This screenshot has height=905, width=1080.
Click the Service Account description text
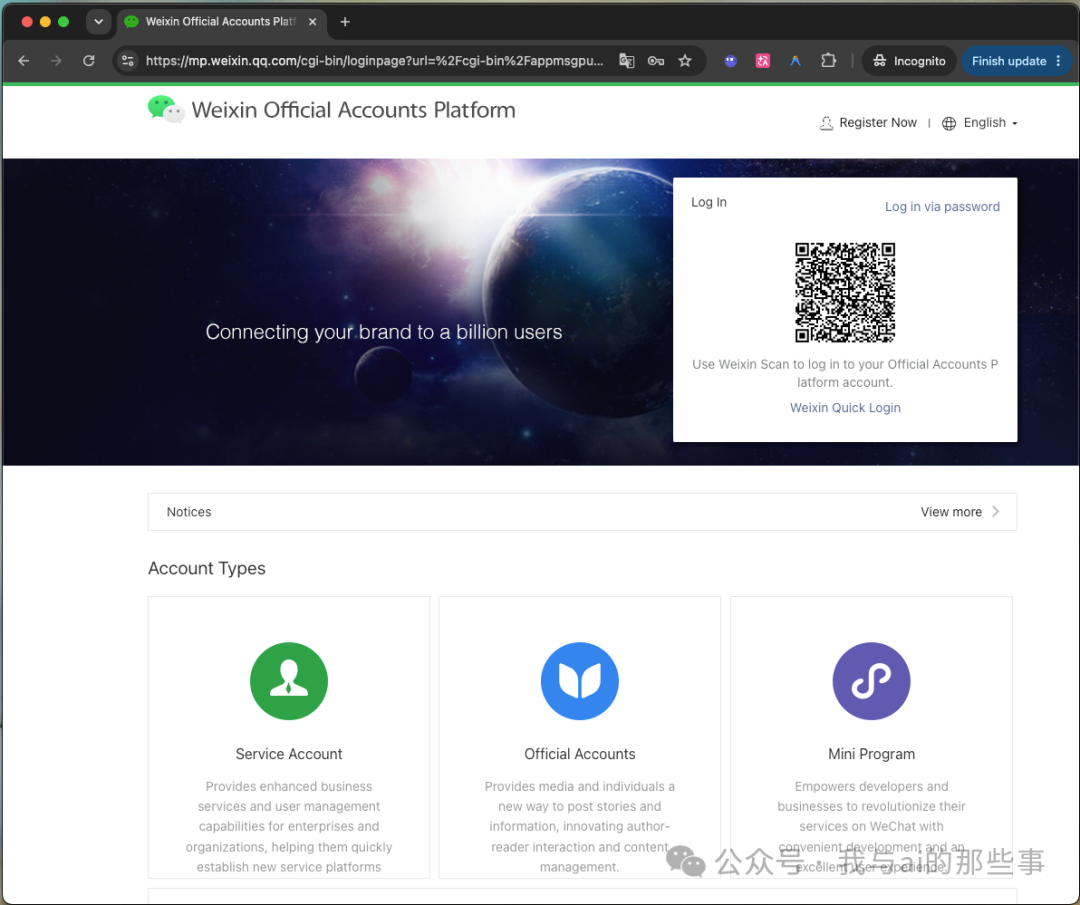click(289, 826)
